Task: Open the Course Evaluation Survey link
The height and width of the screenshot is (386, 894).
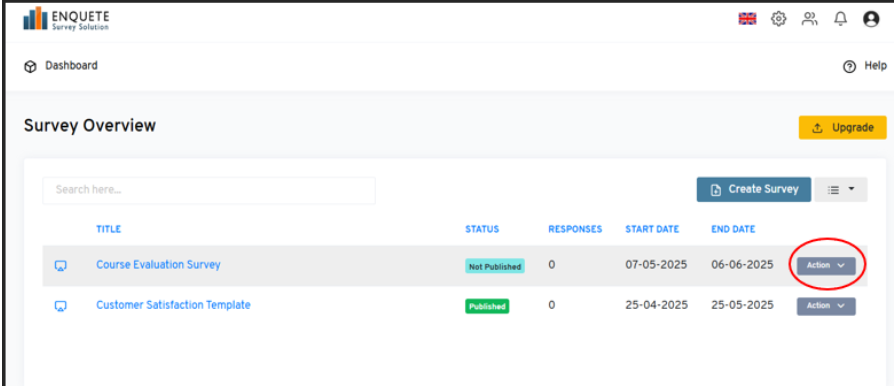Action: tap(158, 265)
